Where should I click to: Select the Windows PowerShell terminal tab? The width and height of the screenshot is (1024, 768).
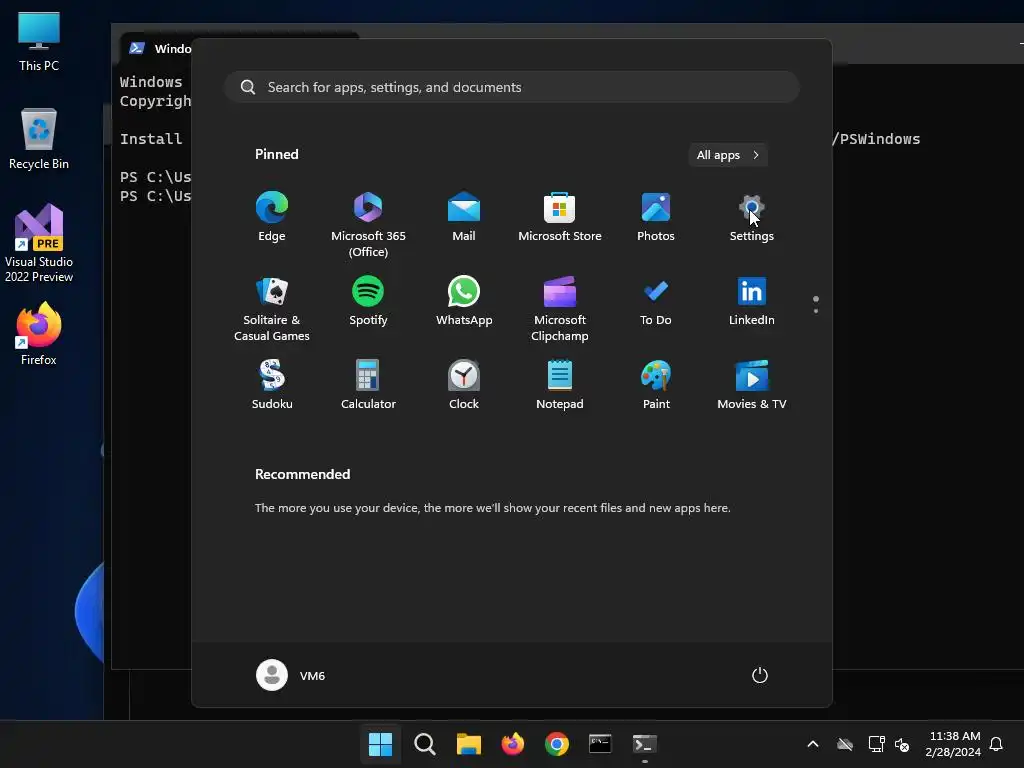click(x=158, y=48)
